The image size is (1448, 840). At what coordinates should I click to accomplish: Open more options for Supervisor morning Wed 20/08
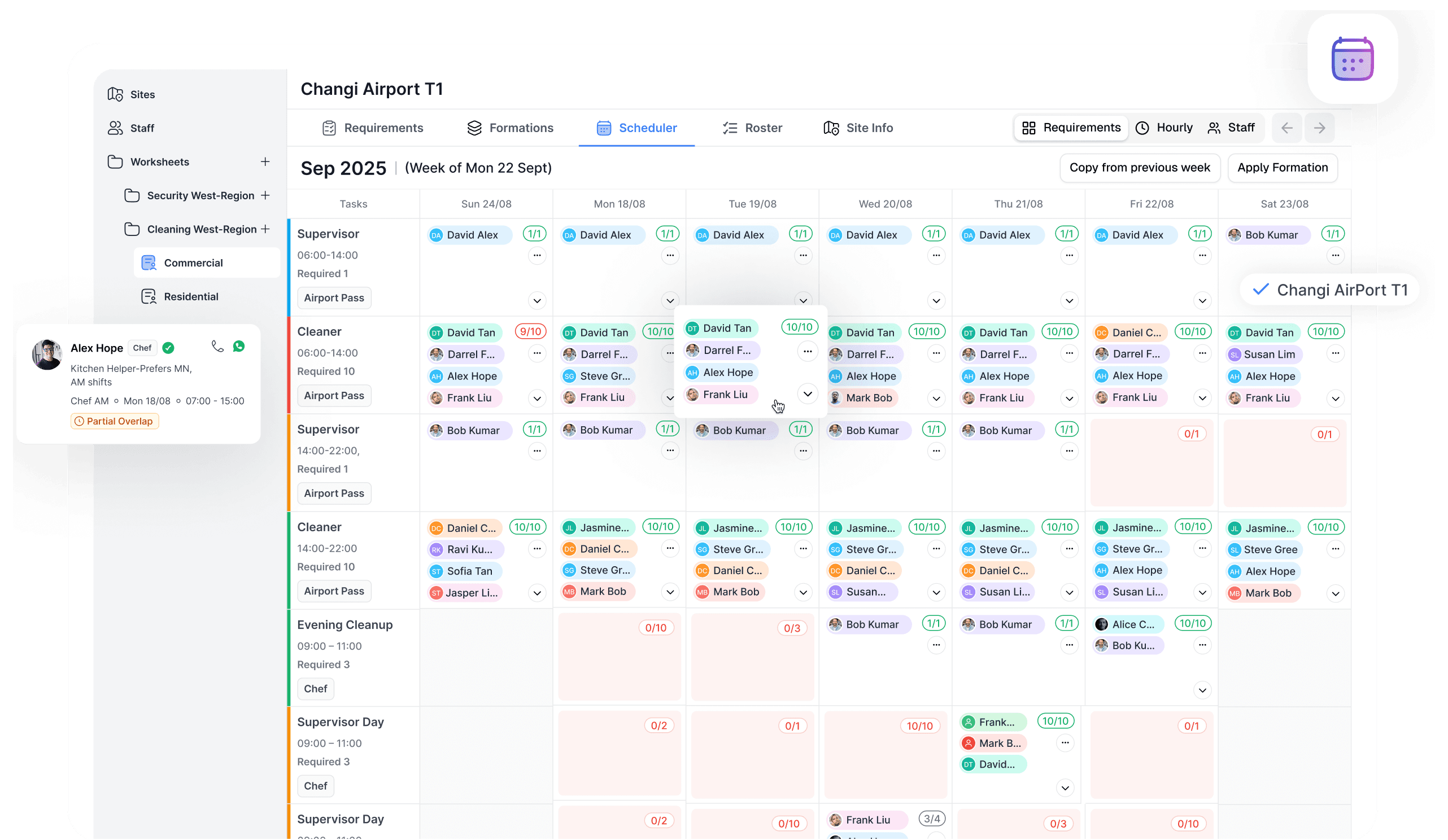[x=936, y=255]
